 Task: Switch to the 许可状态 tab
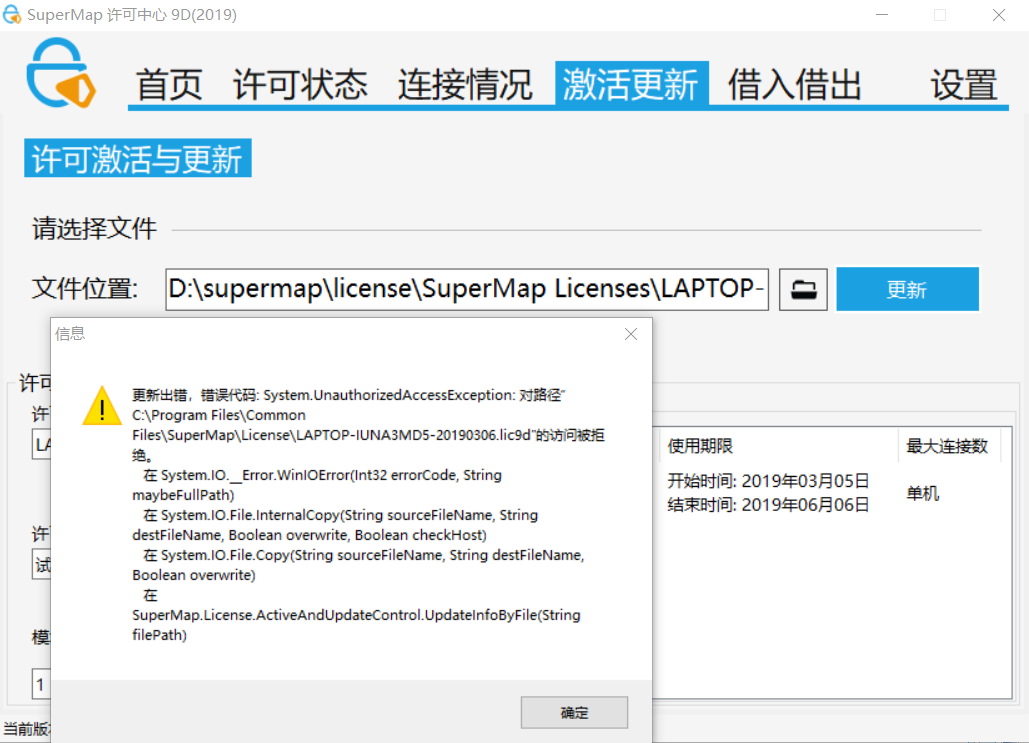300,85
